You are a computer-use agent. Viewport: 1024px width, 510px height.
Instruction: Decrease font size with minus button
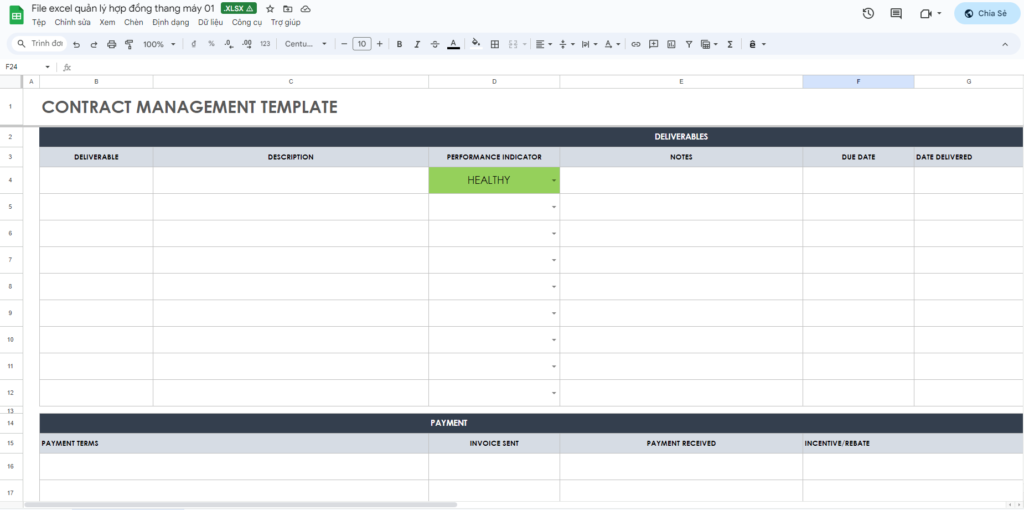(x=344, y=44)
